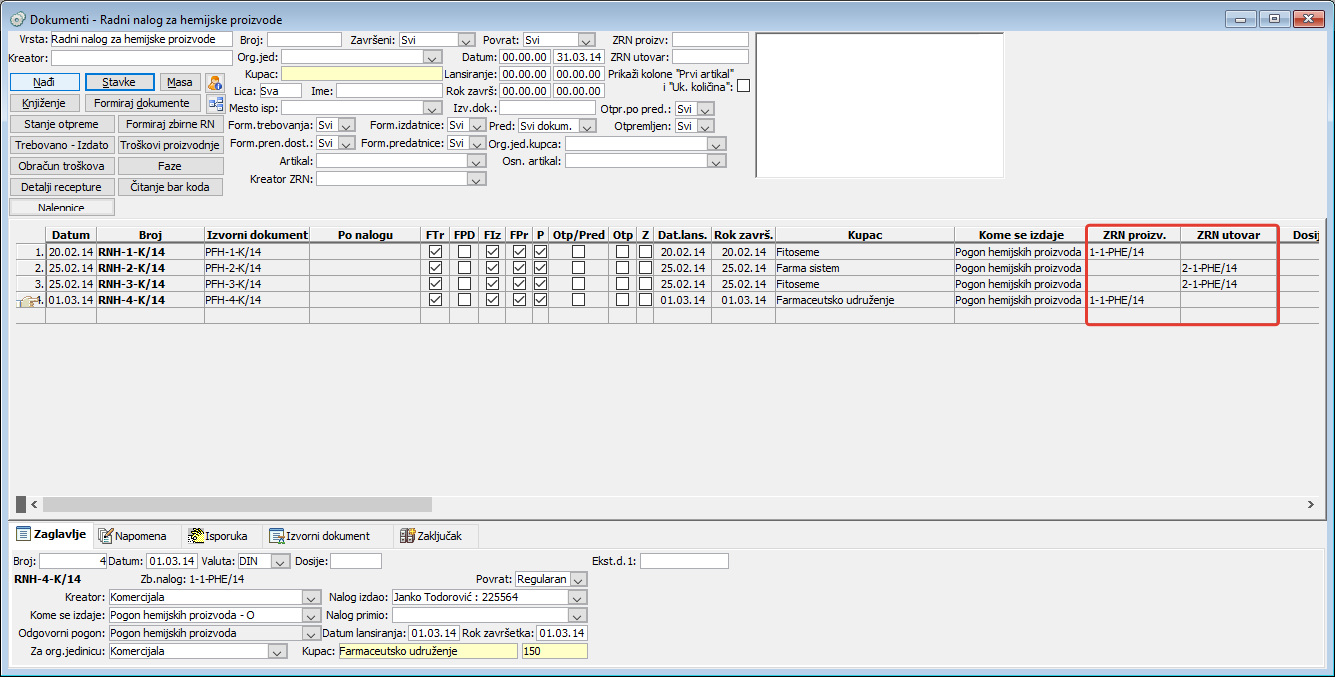The height and width of the screenshot is (677, 1335).
Task: Click the Formiraj zbirne RN button
Action: click(x=170, y=124)
